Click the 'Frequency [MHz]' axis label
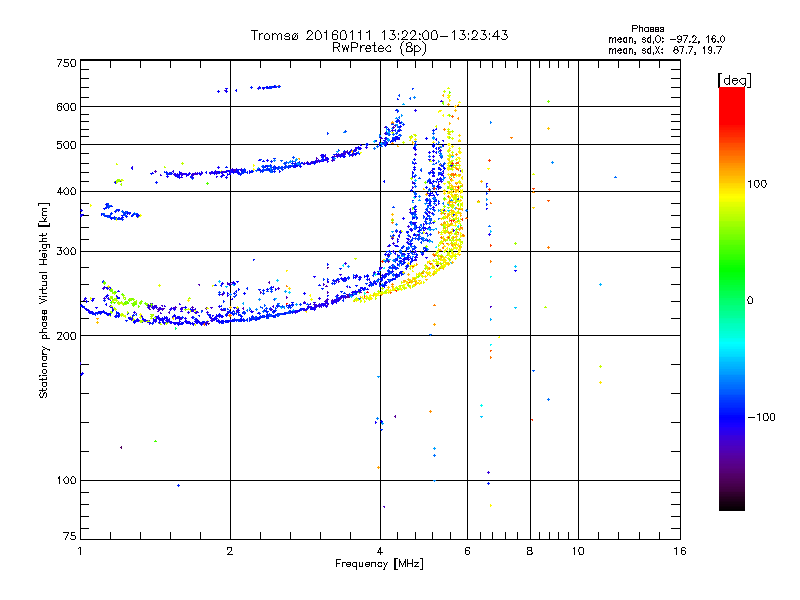Image resolution: width=800 pixels, height=600 pixels. coord(379,564)
